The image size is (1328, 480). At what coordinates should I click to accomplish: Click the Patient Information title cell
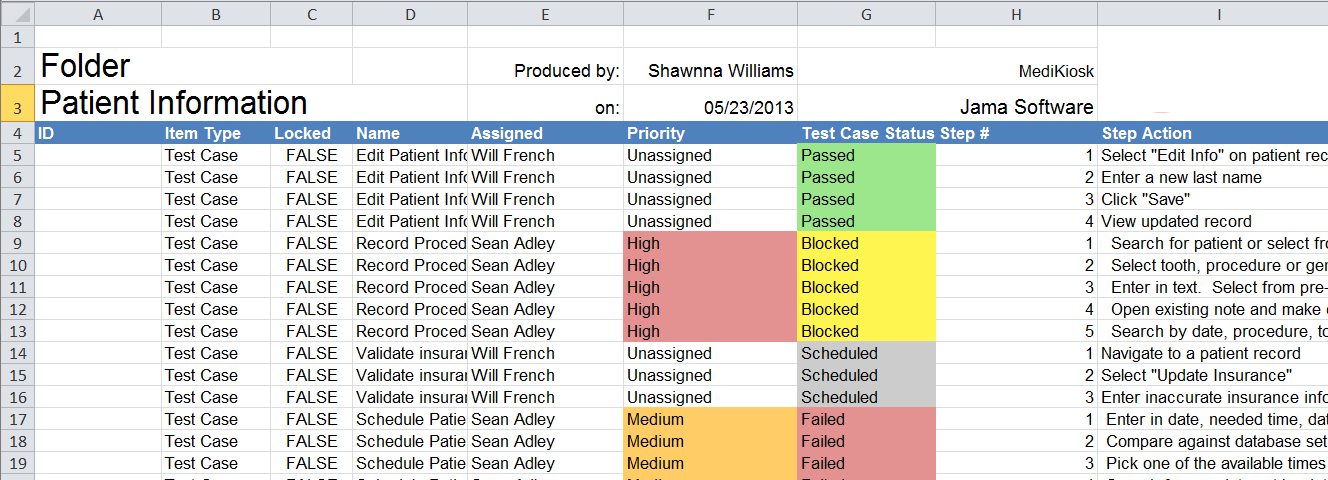coord(170,103)
